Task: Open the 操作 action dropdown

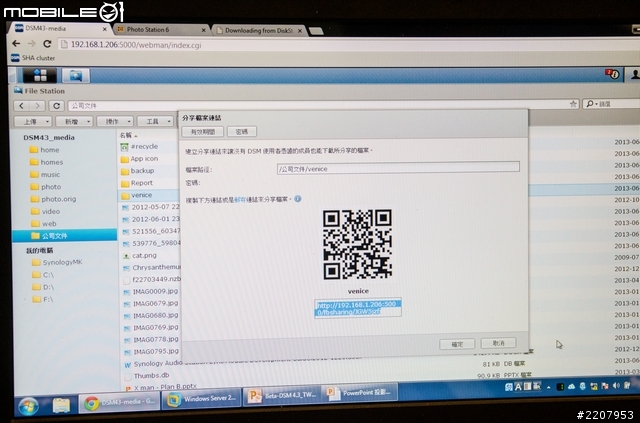Action: [115, 121]
